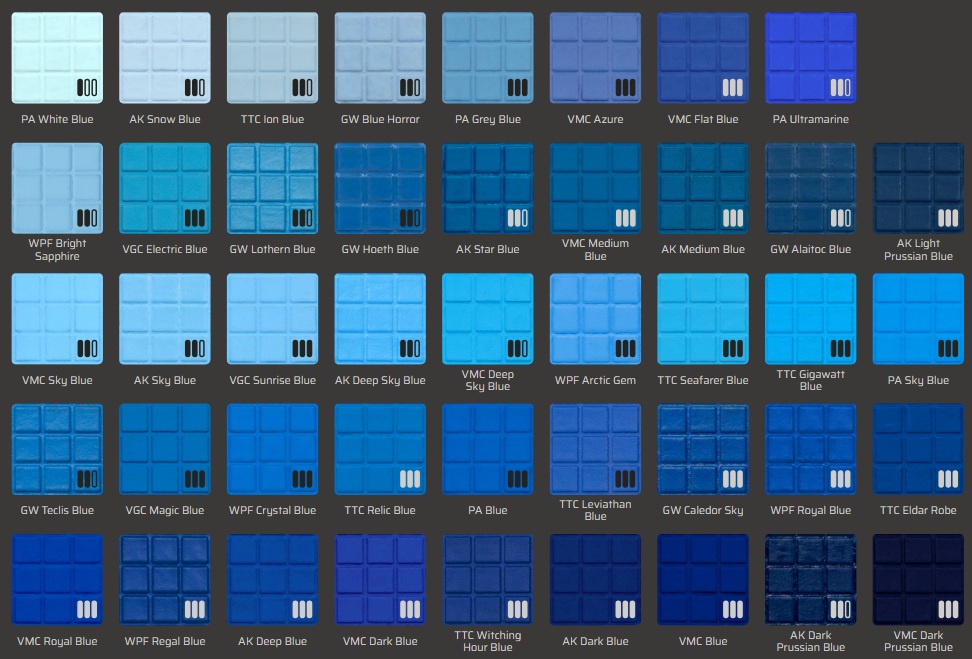This screenshot has width=972, height=659.
Task: Open the VMC Medium Blue tile
Action: [595, 188]
